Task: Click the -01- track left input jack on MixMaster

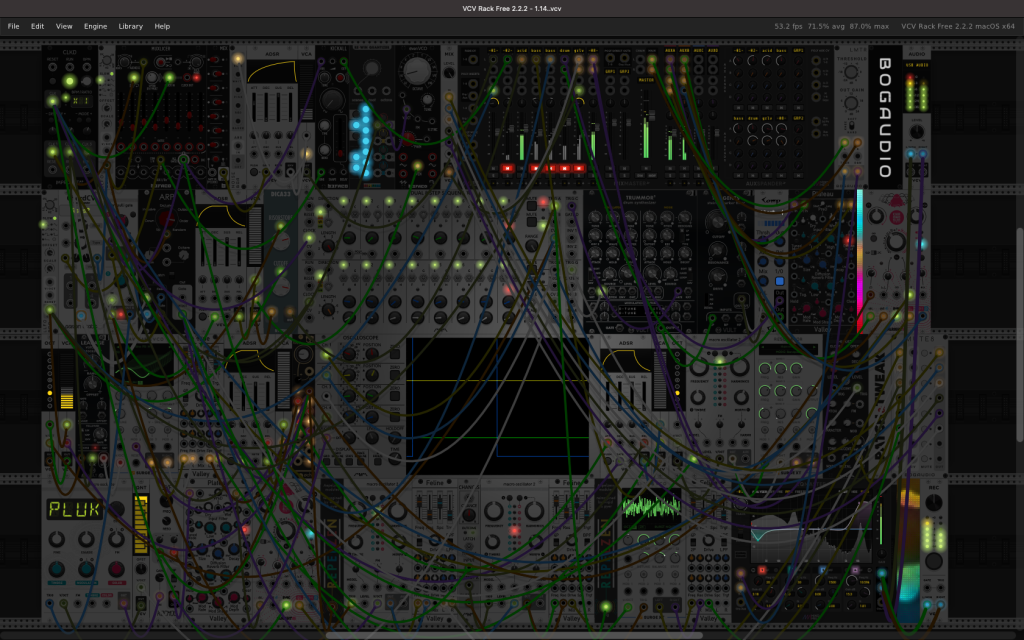Action: click(492, 59)
